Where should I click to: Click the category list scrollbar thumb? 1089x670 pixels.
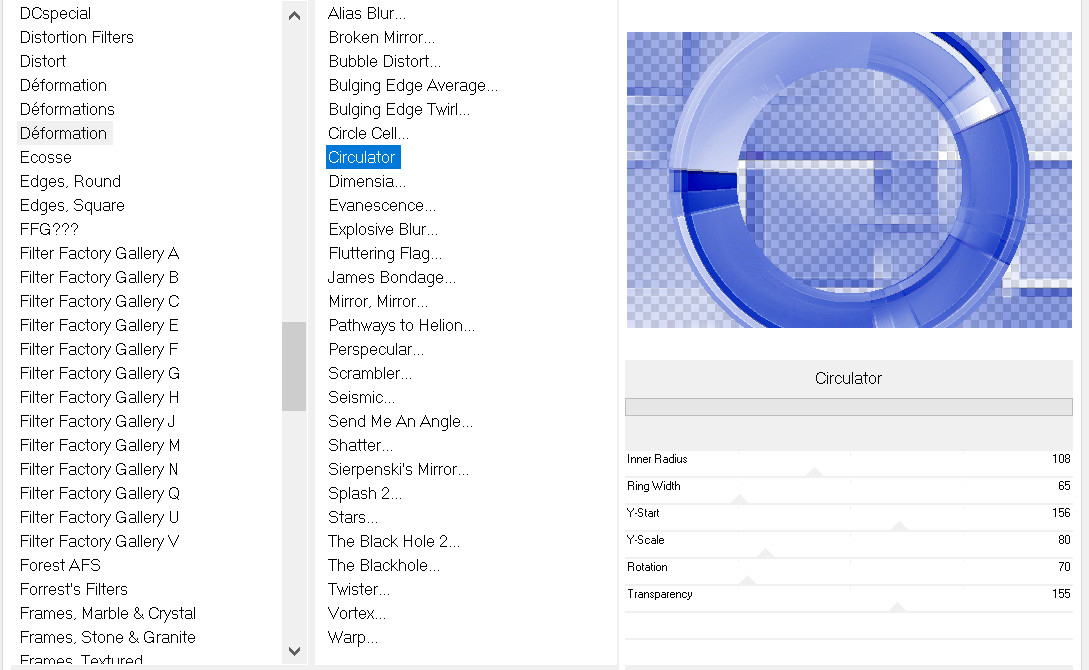(294, 366)
